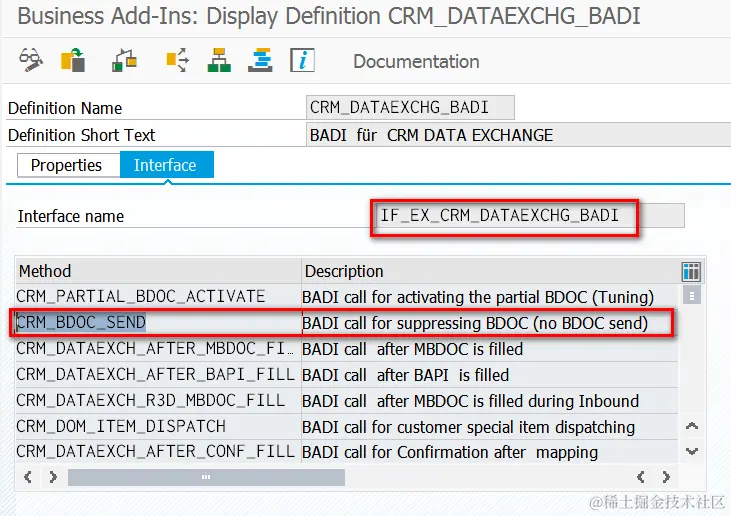Click description 'customer special item dispatching'
This screenshot has width=731, height=516.
tap(516, 427)
